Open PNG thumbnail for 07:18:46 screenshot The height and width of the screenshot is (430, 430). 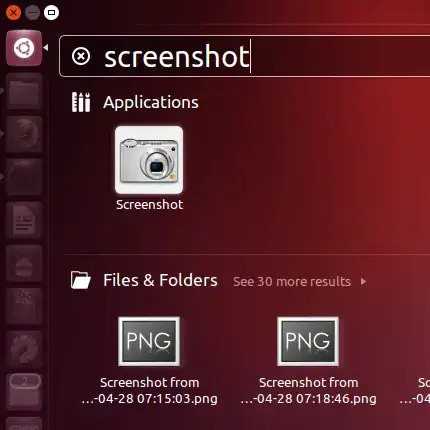coord(308,341)
